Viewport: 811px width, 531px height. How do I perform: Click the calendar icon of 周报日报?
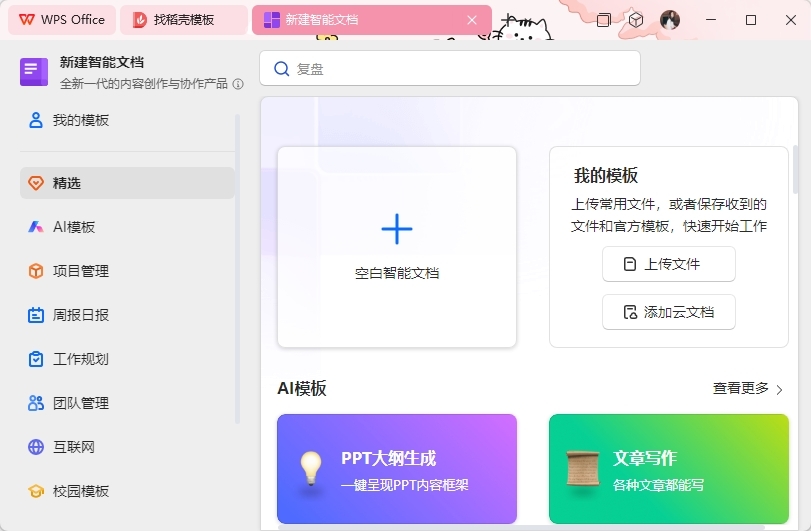coord(36,315)
